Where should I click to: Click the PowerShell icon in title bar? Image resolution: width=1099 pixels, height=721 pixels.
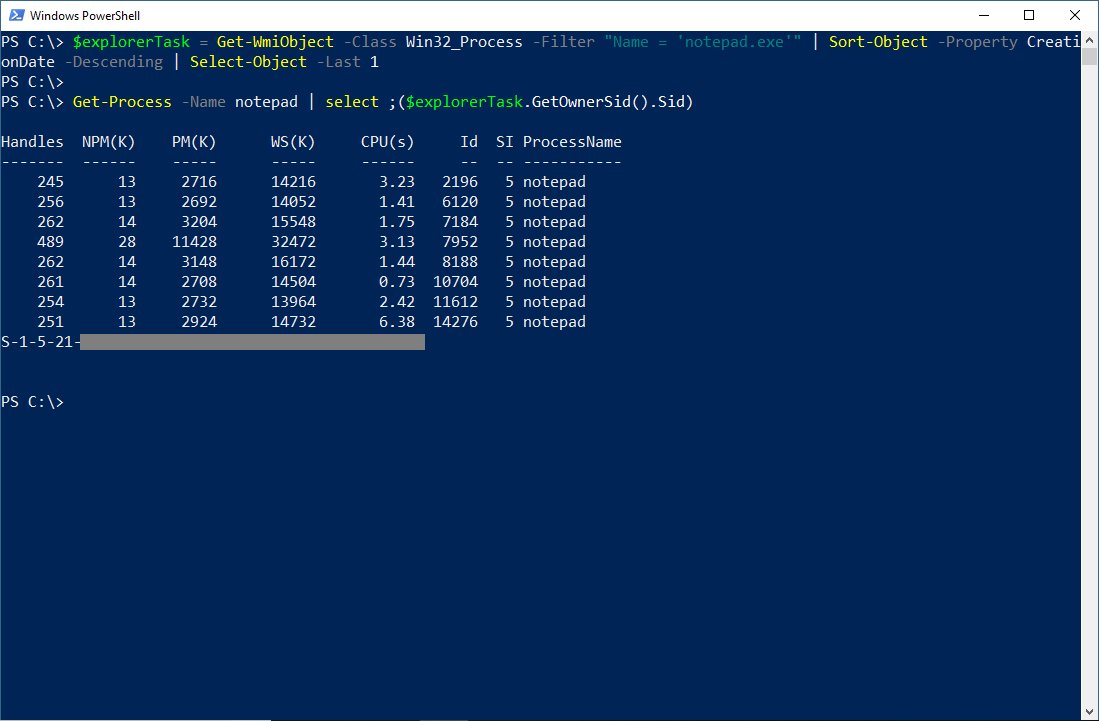[17, 15]
